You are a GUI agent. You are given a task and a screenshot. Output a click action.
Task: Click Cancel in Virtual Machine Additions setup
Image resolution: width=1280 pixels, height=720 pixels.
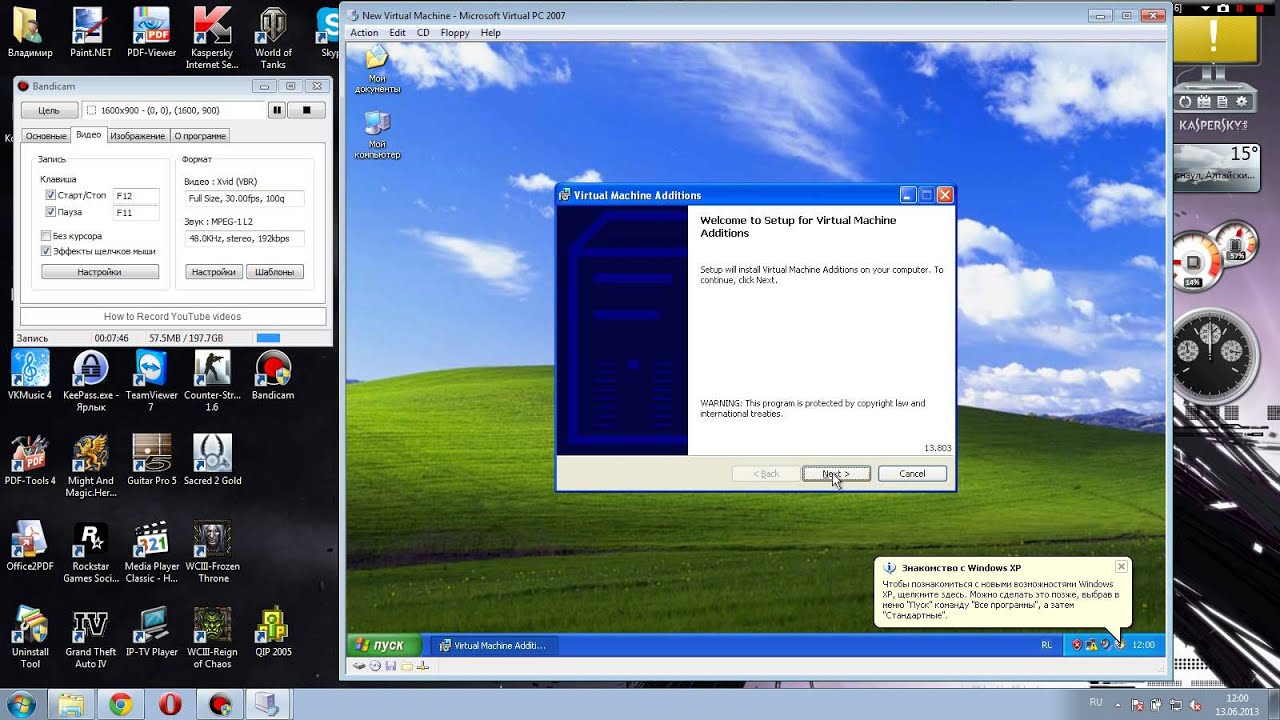click(x=912, y=473)
